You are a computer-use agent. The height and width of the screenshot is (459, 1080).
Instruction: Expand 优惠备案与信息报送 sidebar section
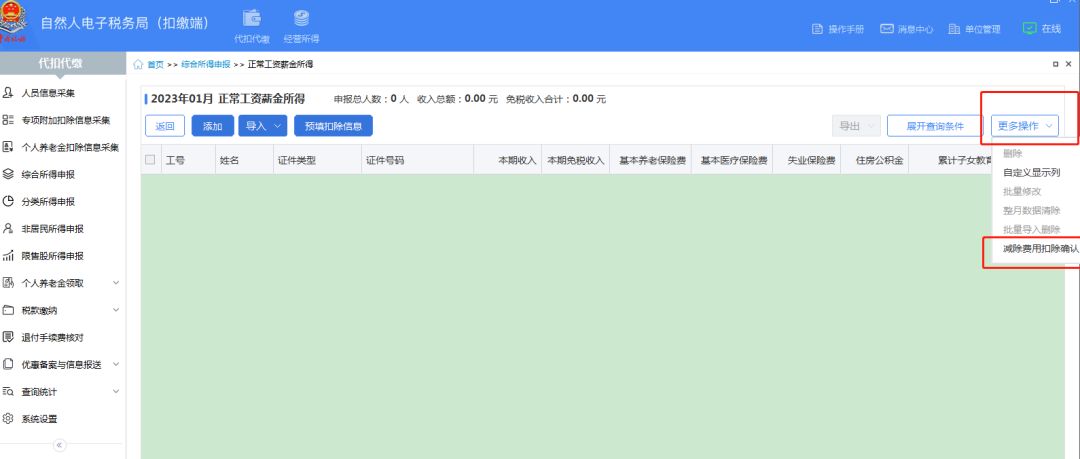click(x=116, y=364)
